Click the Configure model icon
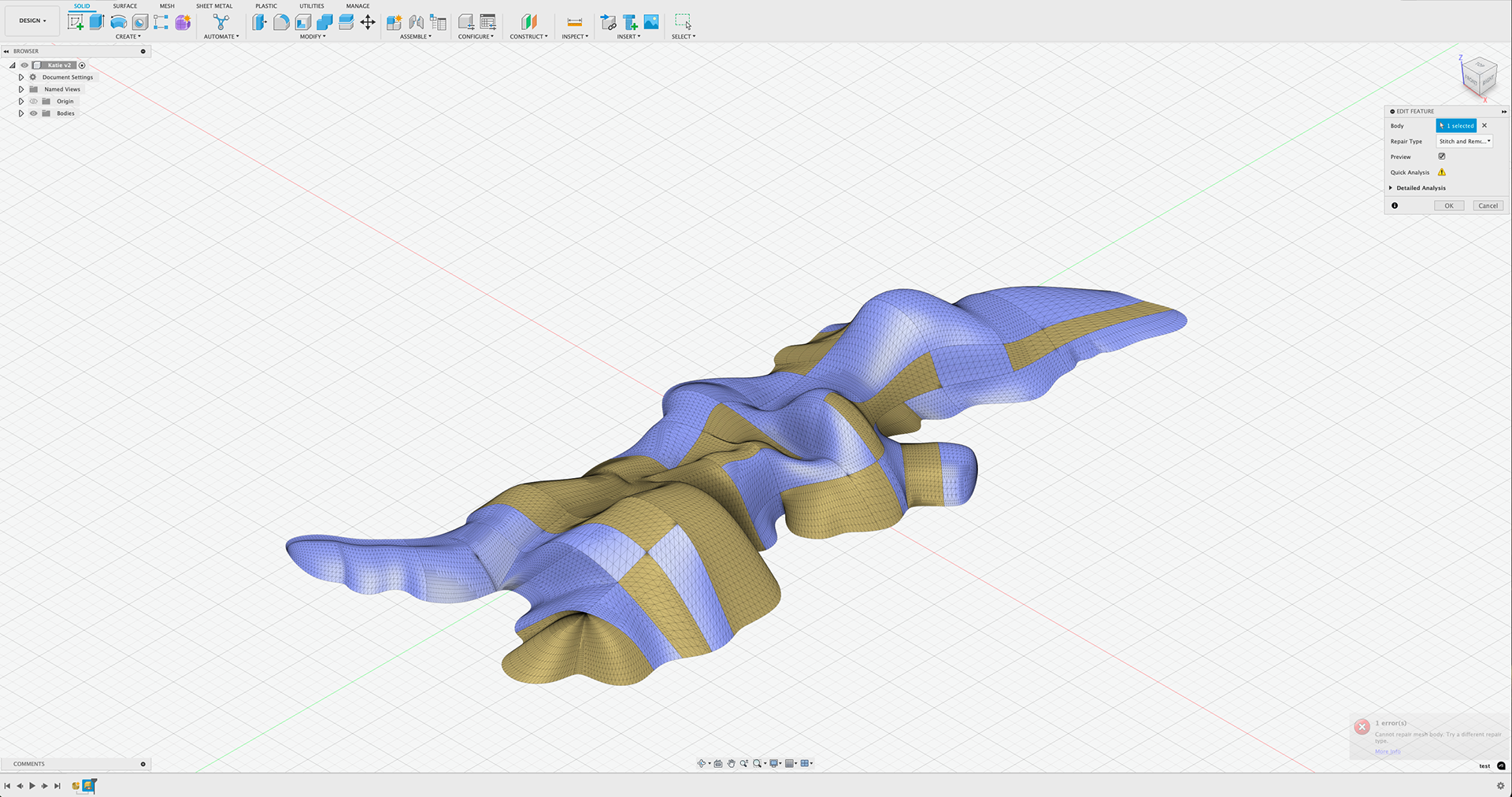Image resolution: width=1512 pixels, height=797 pixels. pyautogui.click(x=466, y=22)
